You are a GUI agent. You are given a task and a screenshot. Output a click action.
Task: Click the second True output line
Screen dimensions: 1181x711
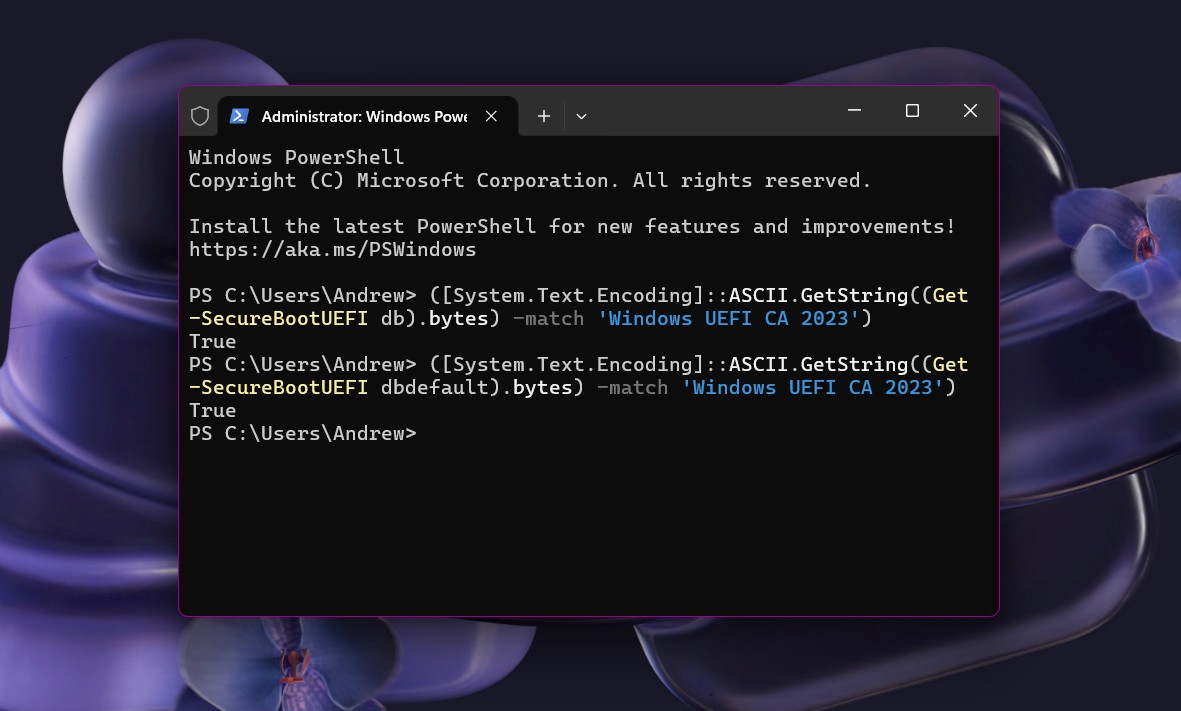(x=212, y=410)
